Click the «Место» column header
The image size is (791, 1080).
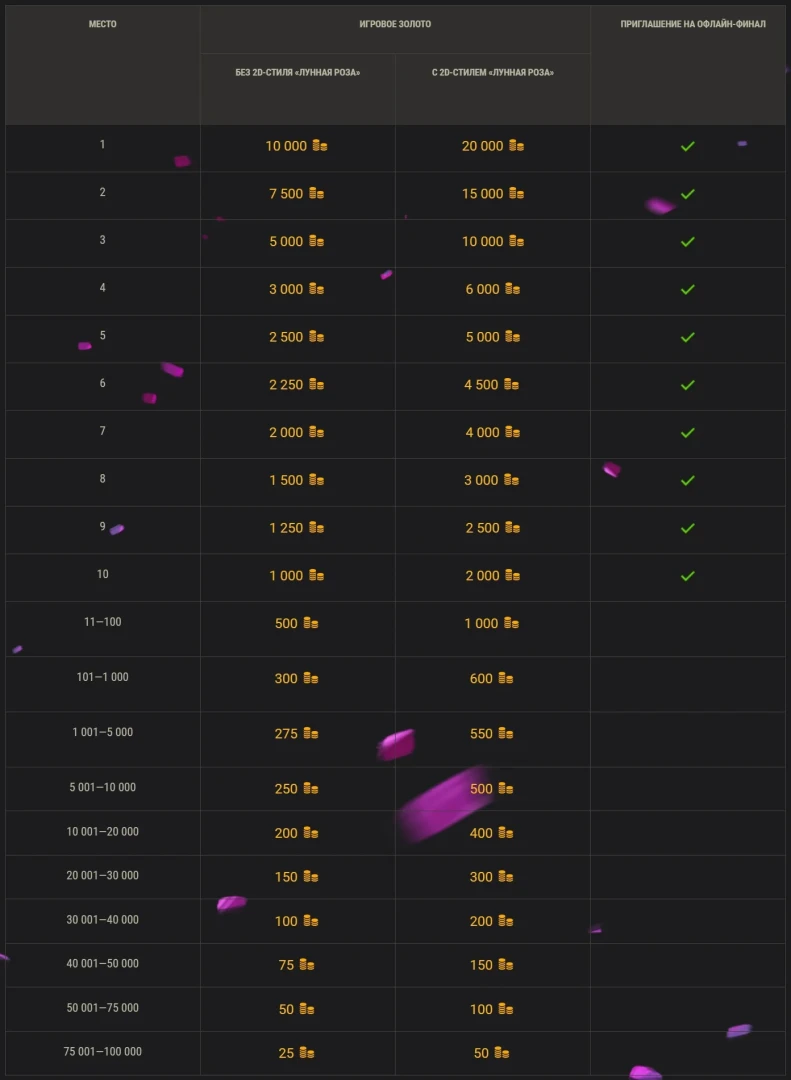(102, 25)
